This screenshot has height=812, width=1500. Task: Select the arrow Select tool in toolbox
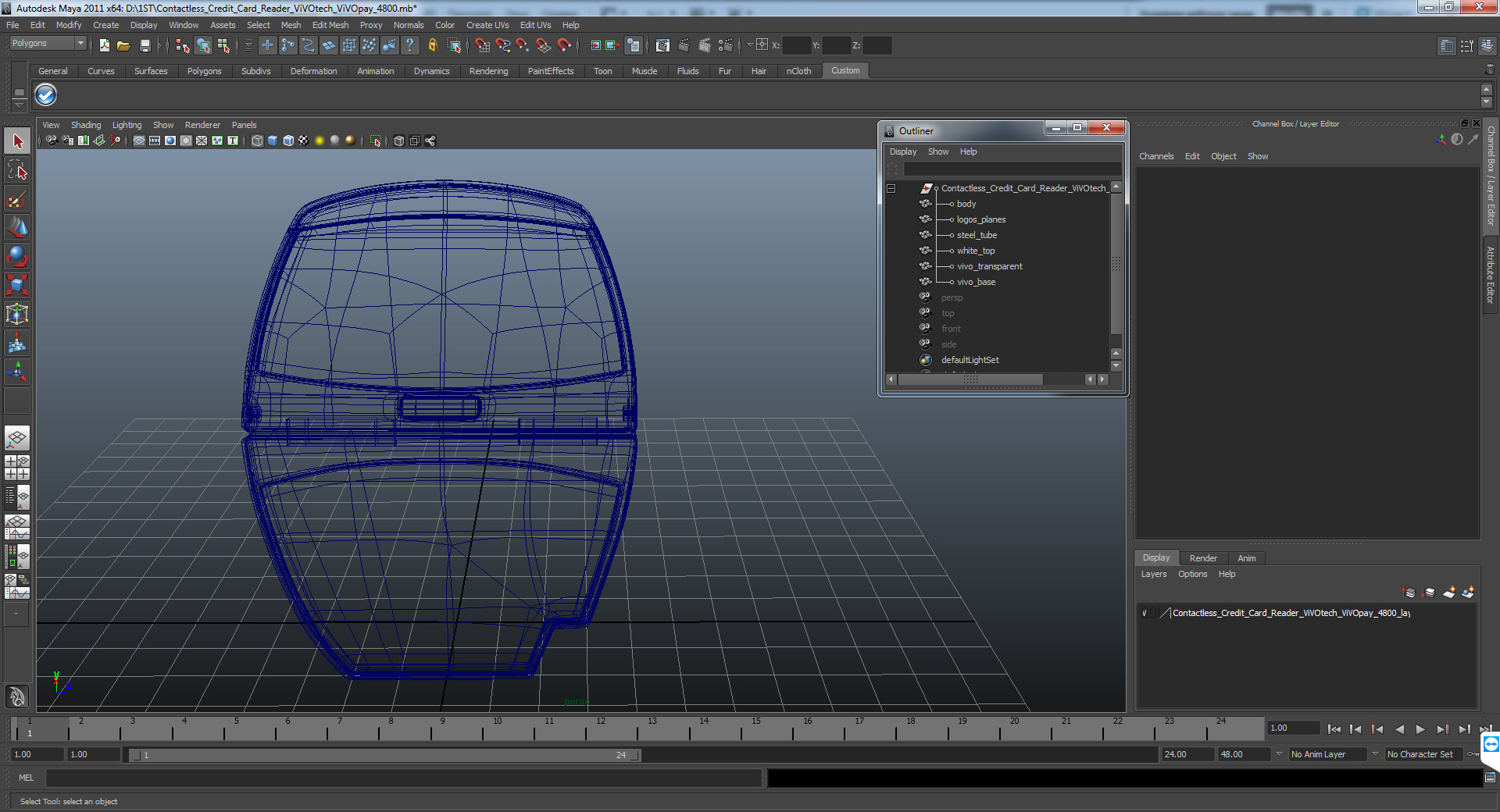(17, 141)
